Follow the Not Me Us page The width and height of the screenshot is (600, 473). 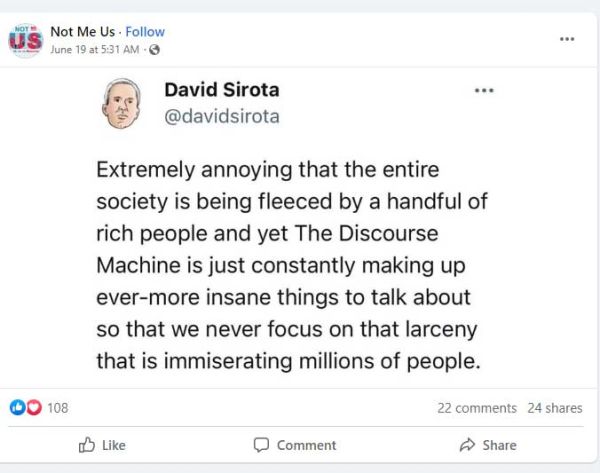click(145, 32)
